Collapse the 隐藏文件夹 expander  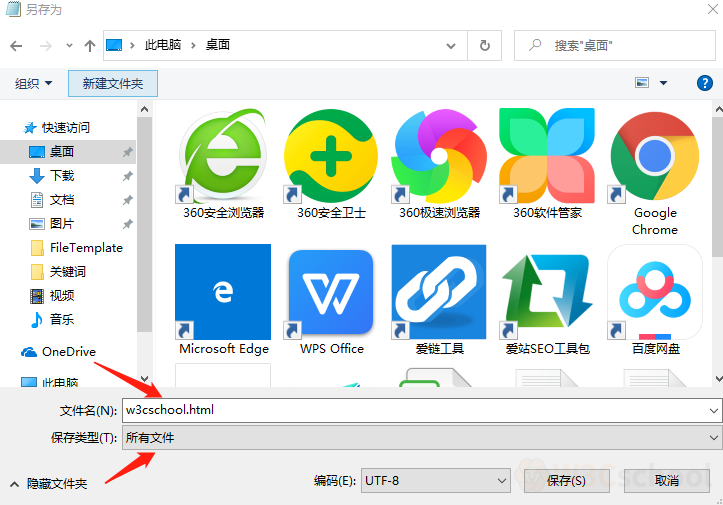point(48,484)
